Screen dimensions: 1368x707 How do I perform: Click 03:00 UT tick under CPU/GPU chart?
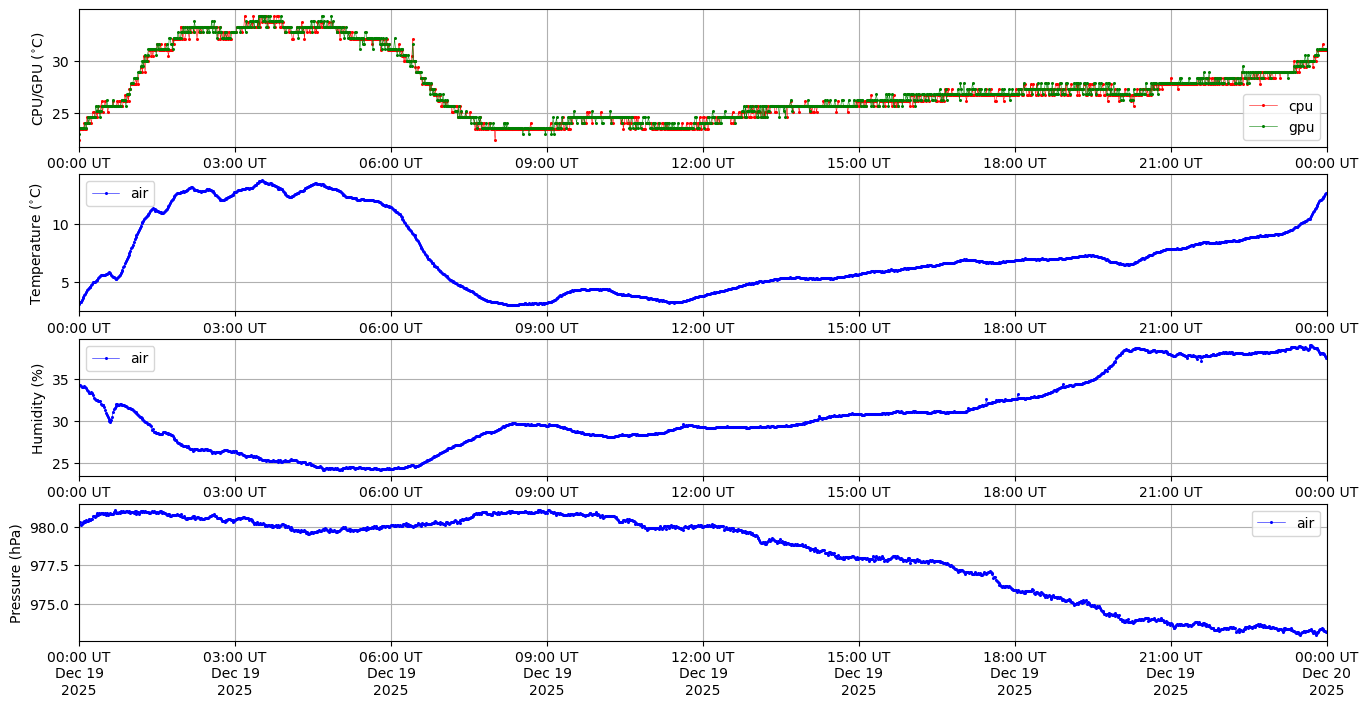pos(235,163)
